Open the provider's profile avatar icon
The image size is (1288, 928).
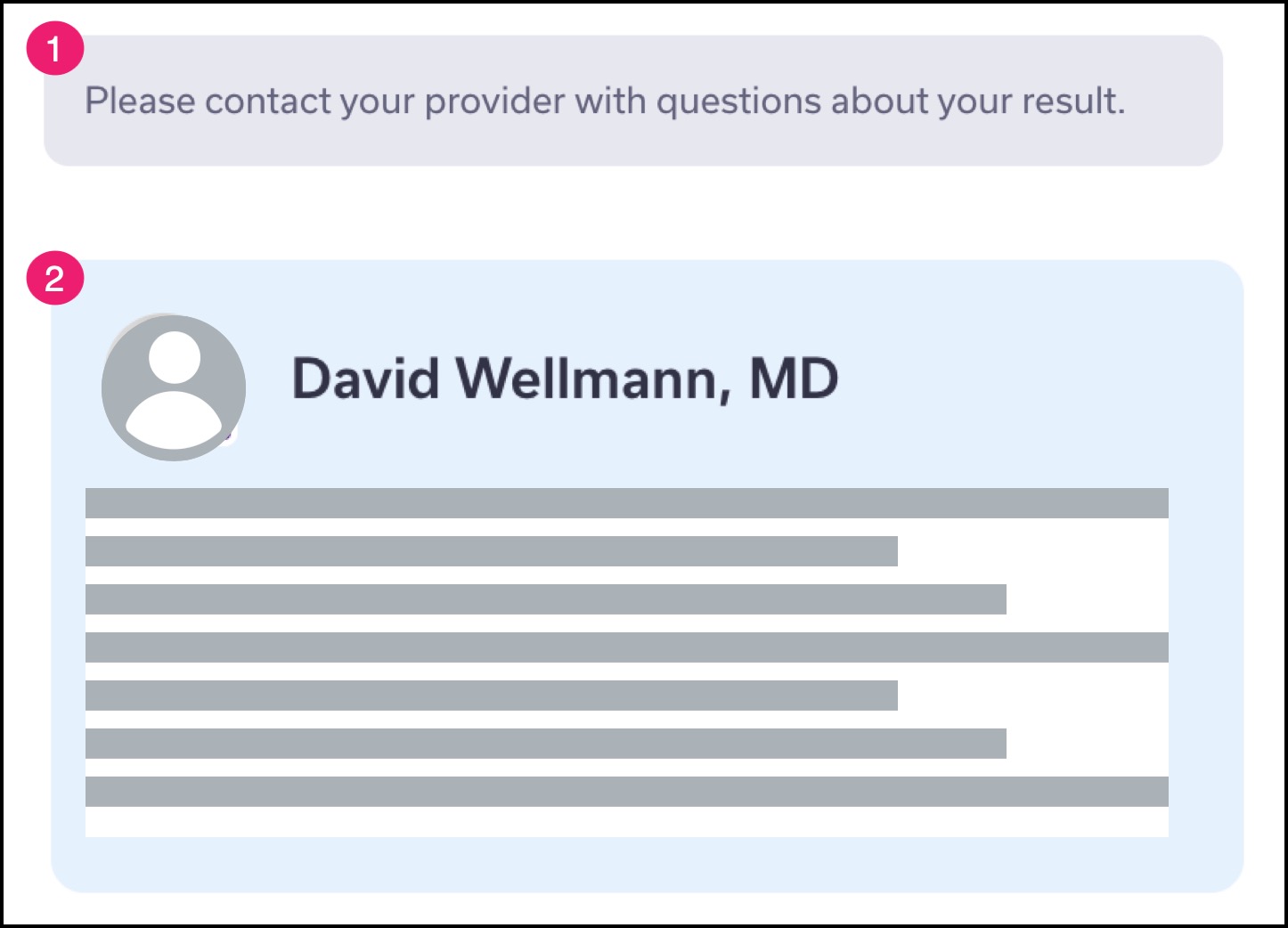point(174,387)
